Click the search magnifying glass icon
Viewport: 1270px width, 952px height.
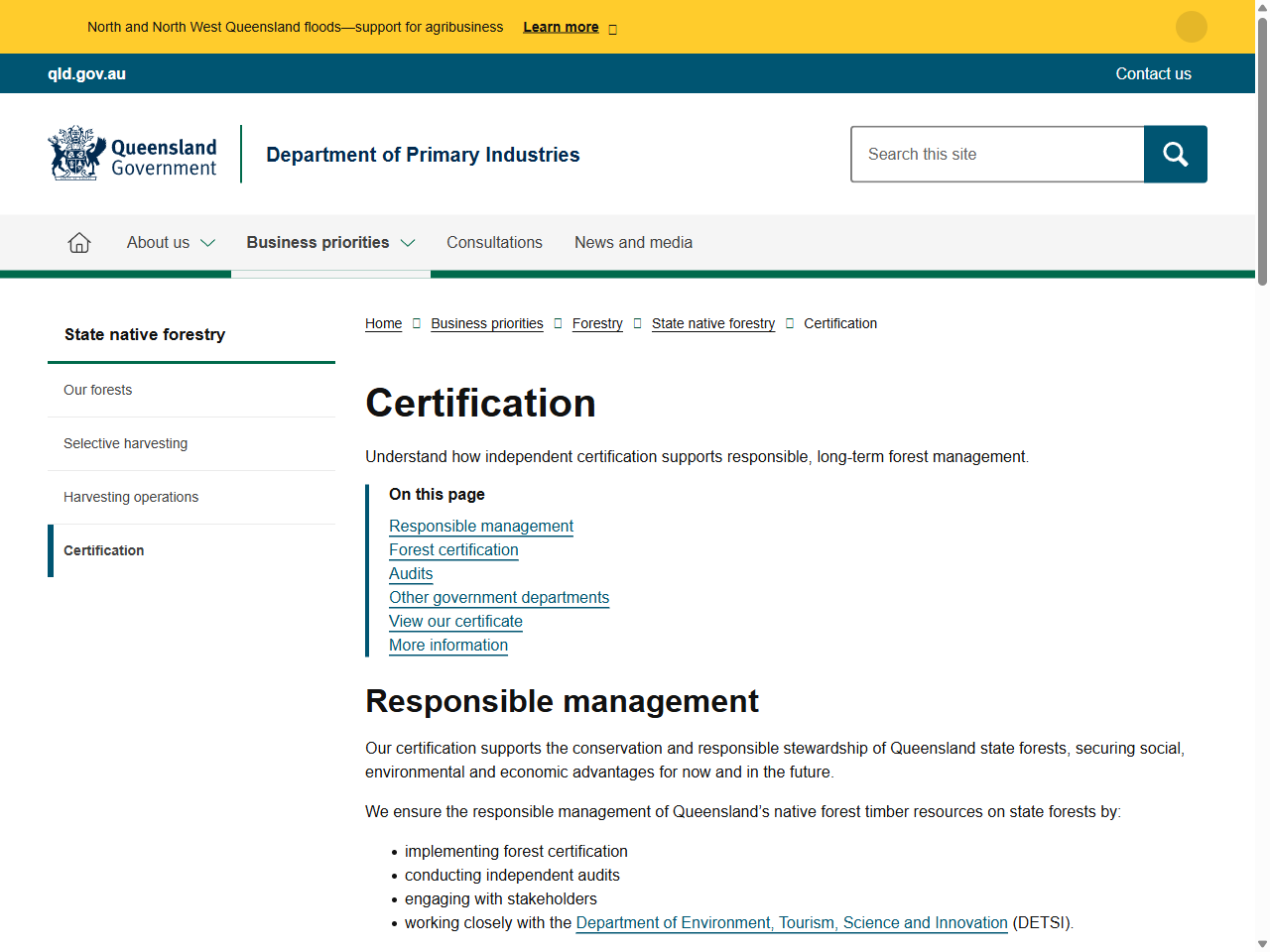pyautogui.click(x=1175, y=154)
